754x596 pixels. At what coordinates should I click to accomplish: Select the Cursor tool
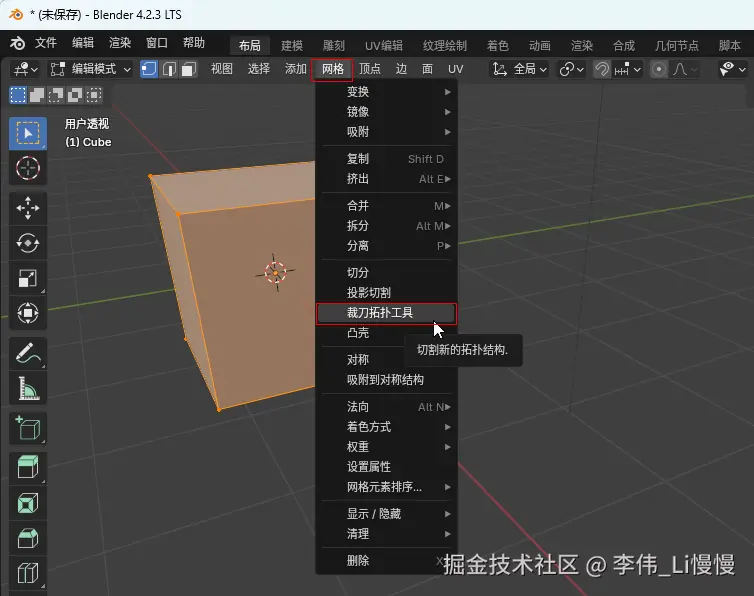pos(28,168)
